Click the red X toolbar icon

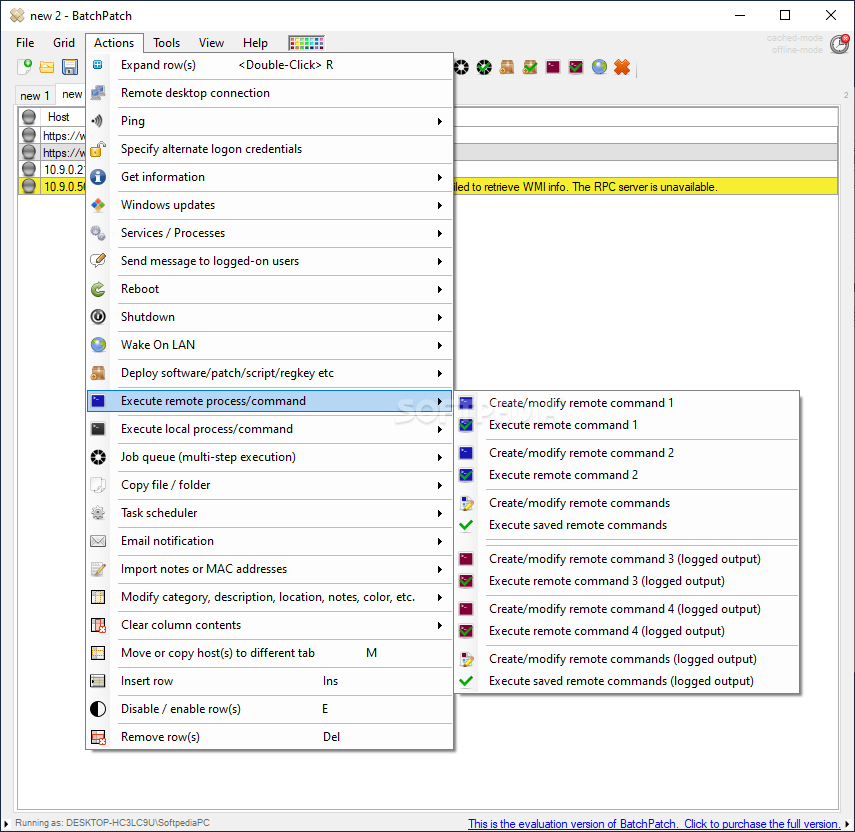pyautogui.click(x=622, y=67)
